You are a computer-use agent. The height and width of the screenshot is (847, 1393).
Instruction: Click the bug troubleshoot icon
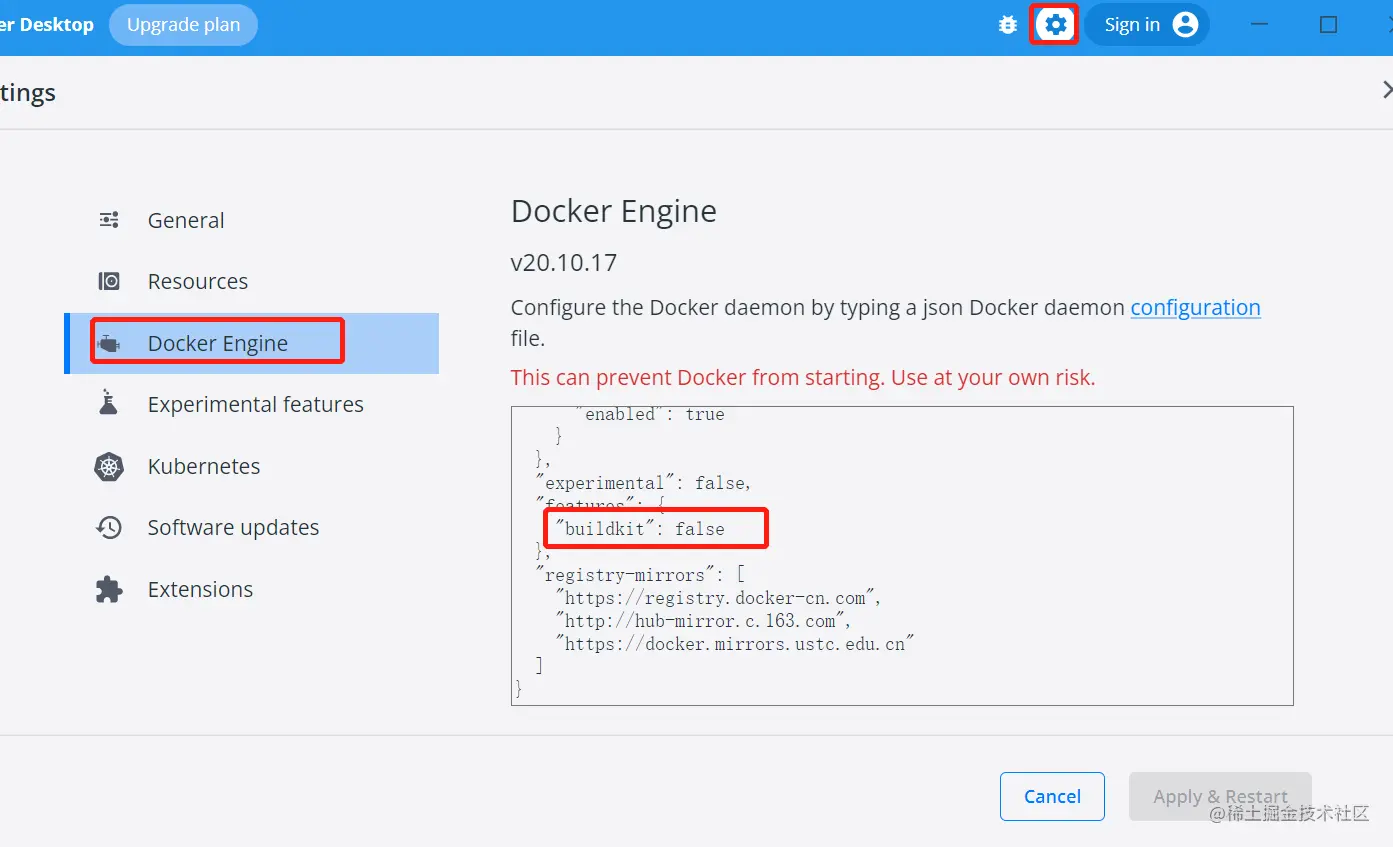click(x=1007, y=25)
